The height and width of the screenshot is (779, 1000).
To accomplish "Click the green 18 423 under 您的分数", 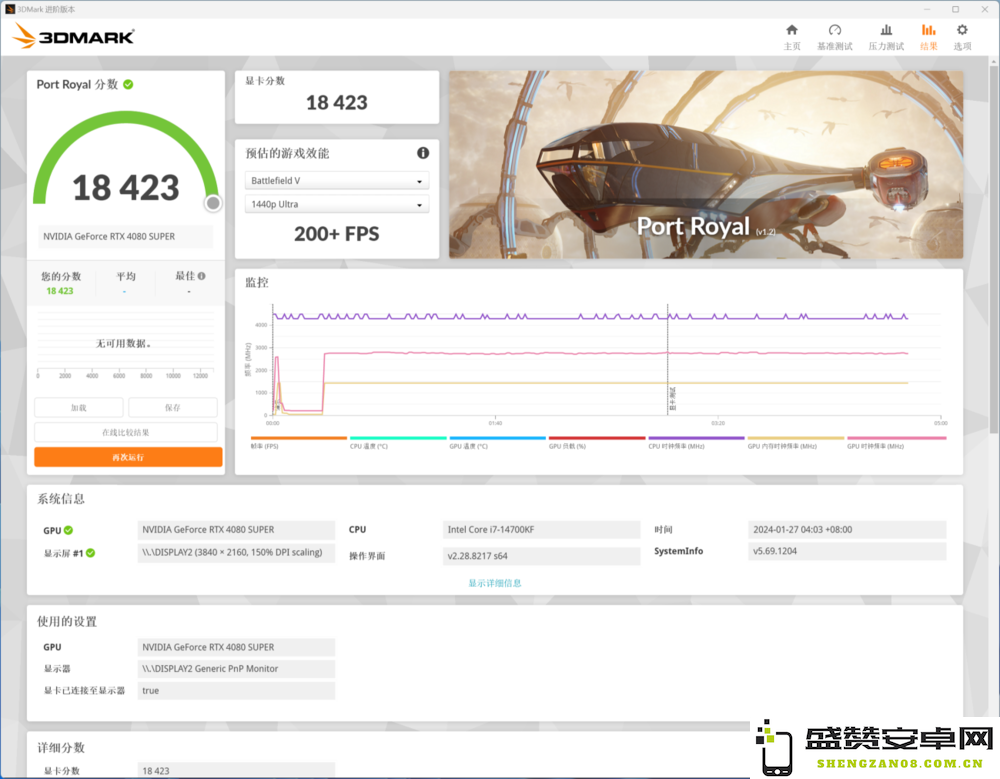I will point(60,291).
